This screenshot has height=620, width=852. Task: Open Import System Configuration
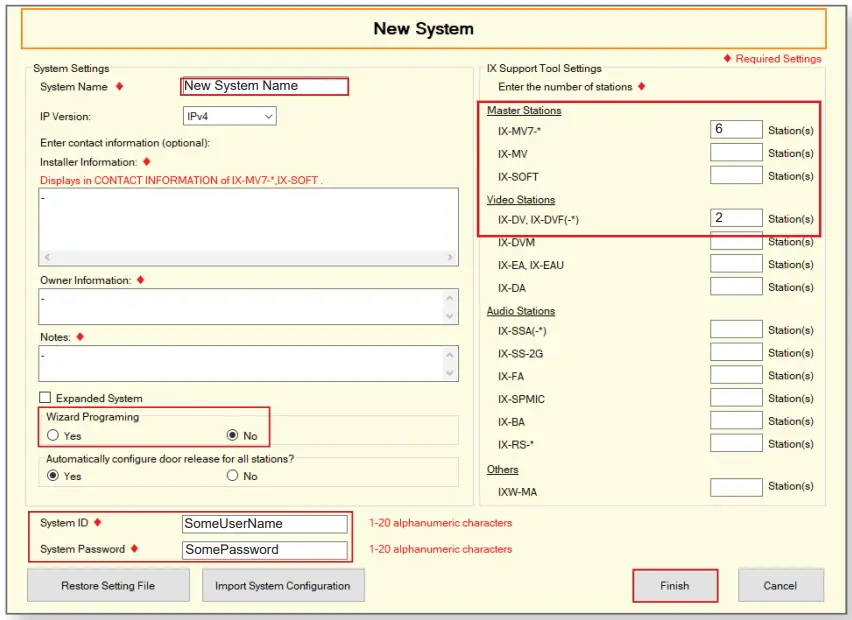pyautogui.click(x=283, y=585)
